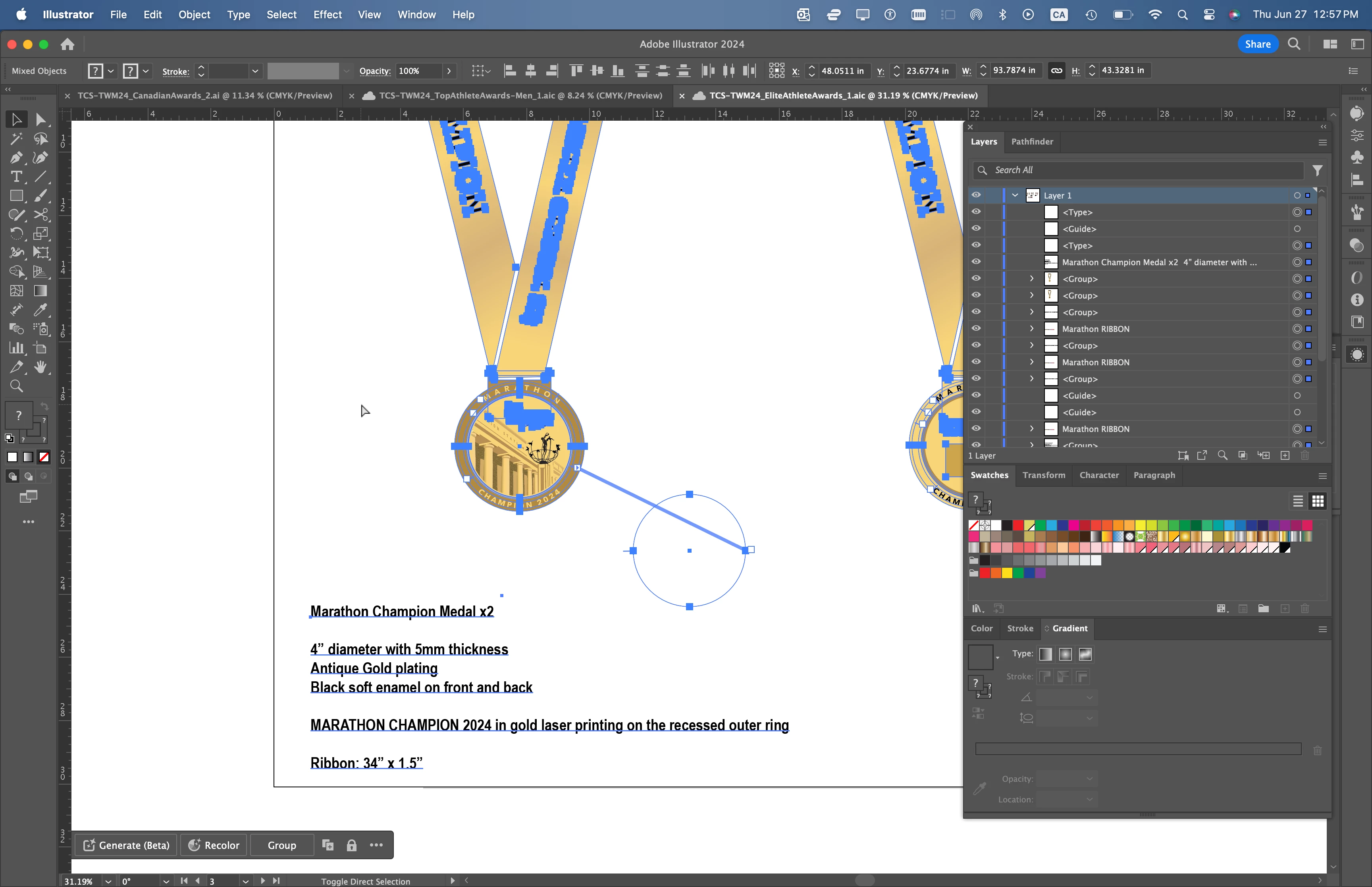Select the red swatch in Swatches panel
1372x887 pixels.
1018,525
